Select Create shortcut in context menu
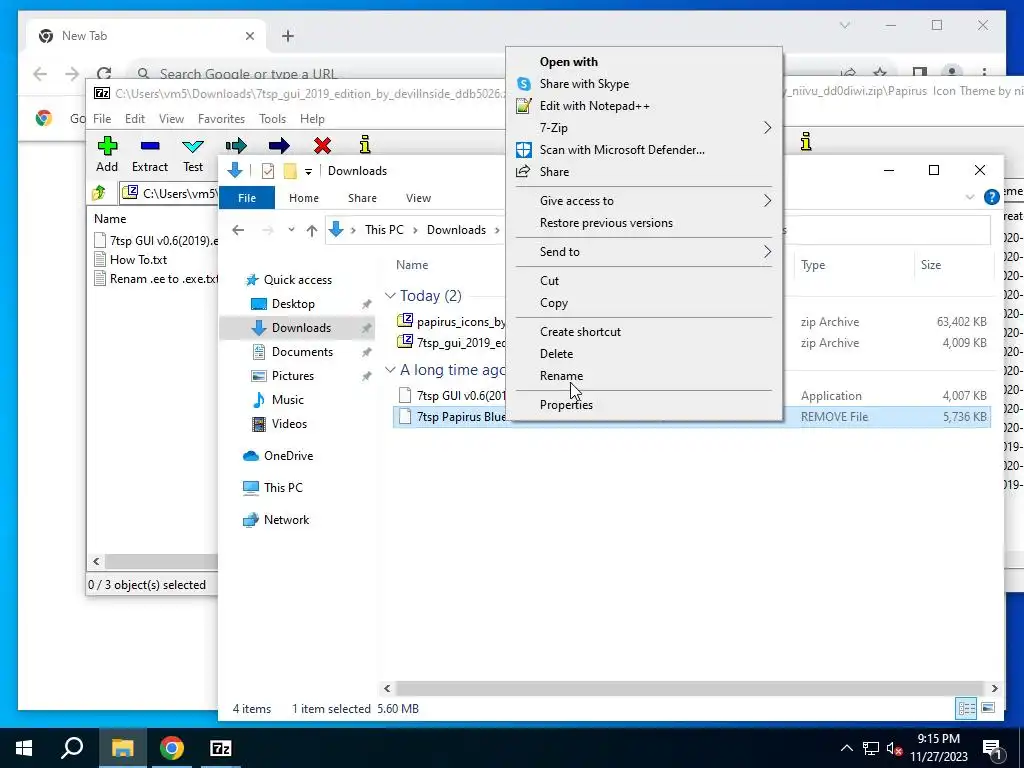1024x768 pixels. (580, 332)
